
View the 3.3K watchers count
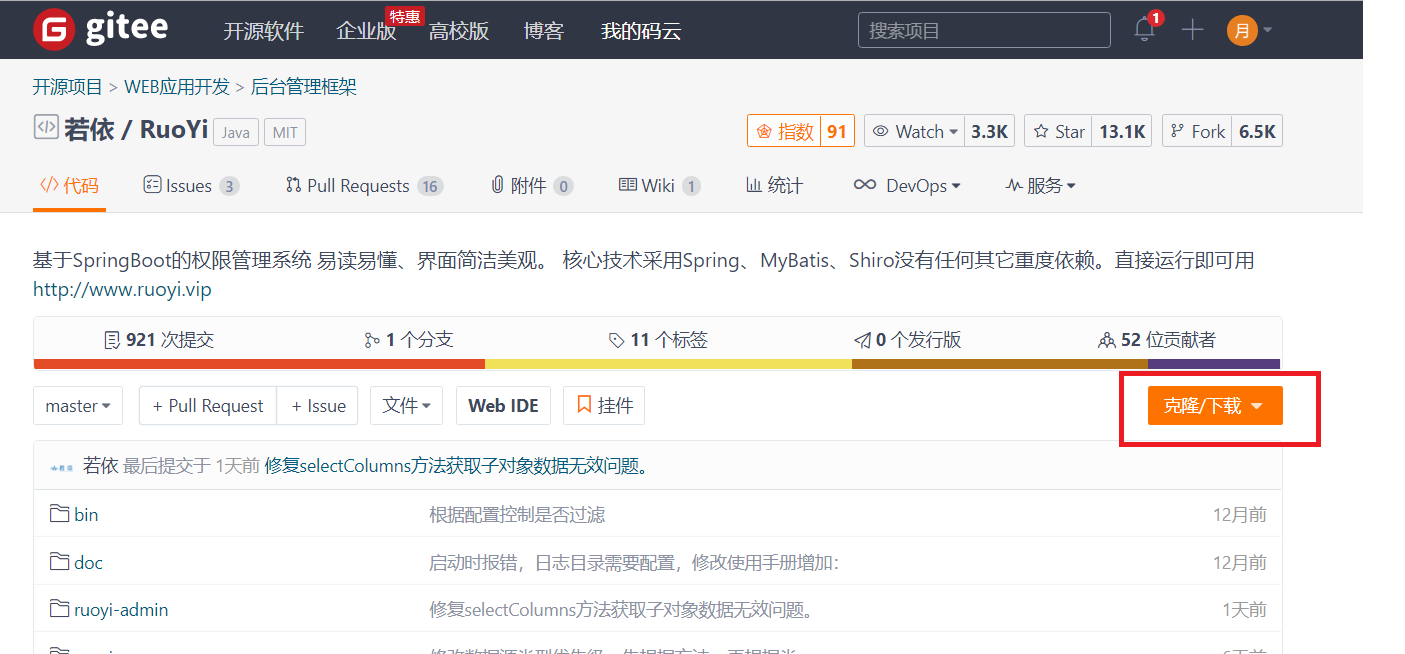(x=990, y=131)
